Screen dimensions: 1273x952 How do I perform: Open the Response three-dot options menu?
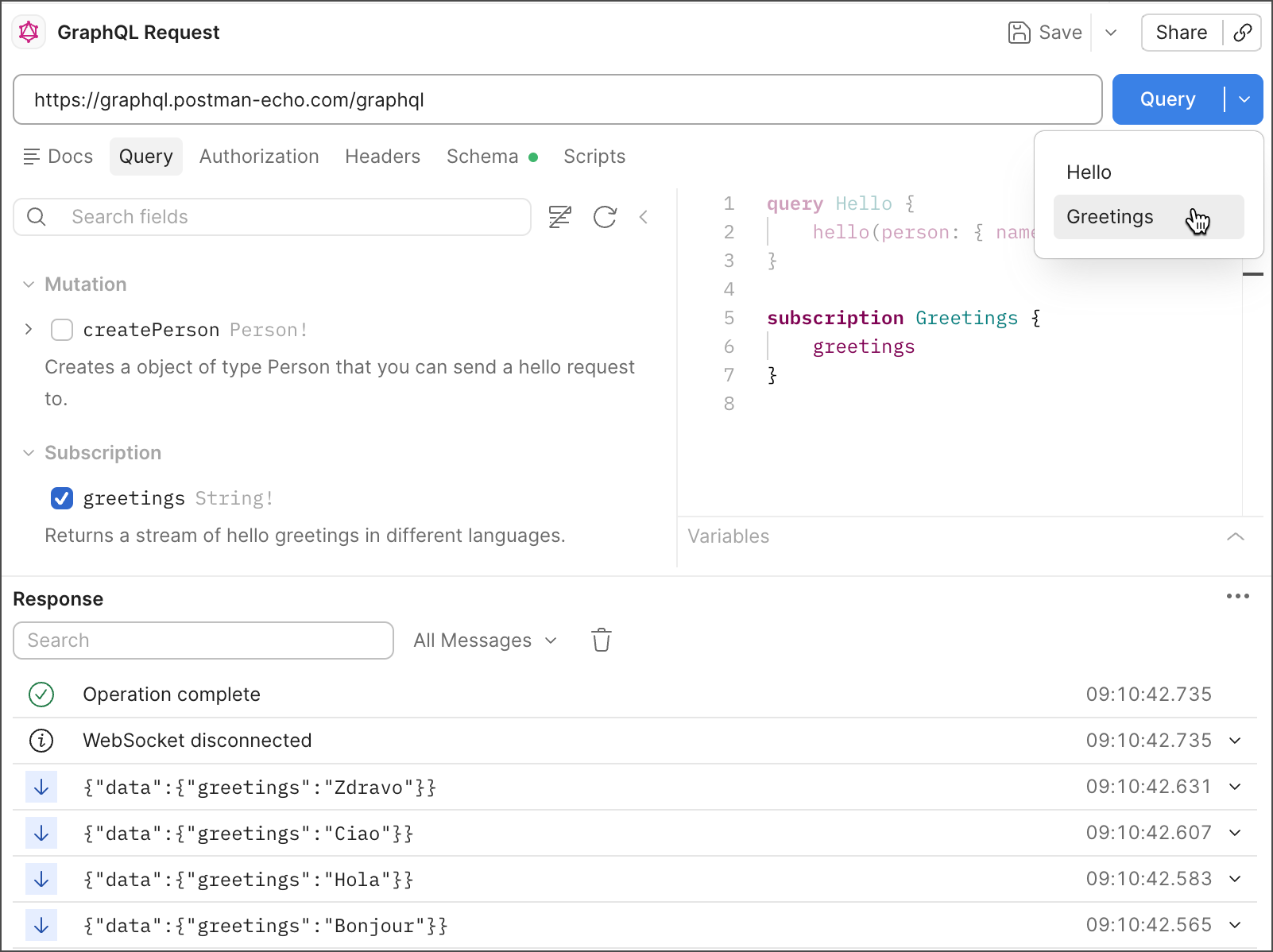coord(1237,596)
